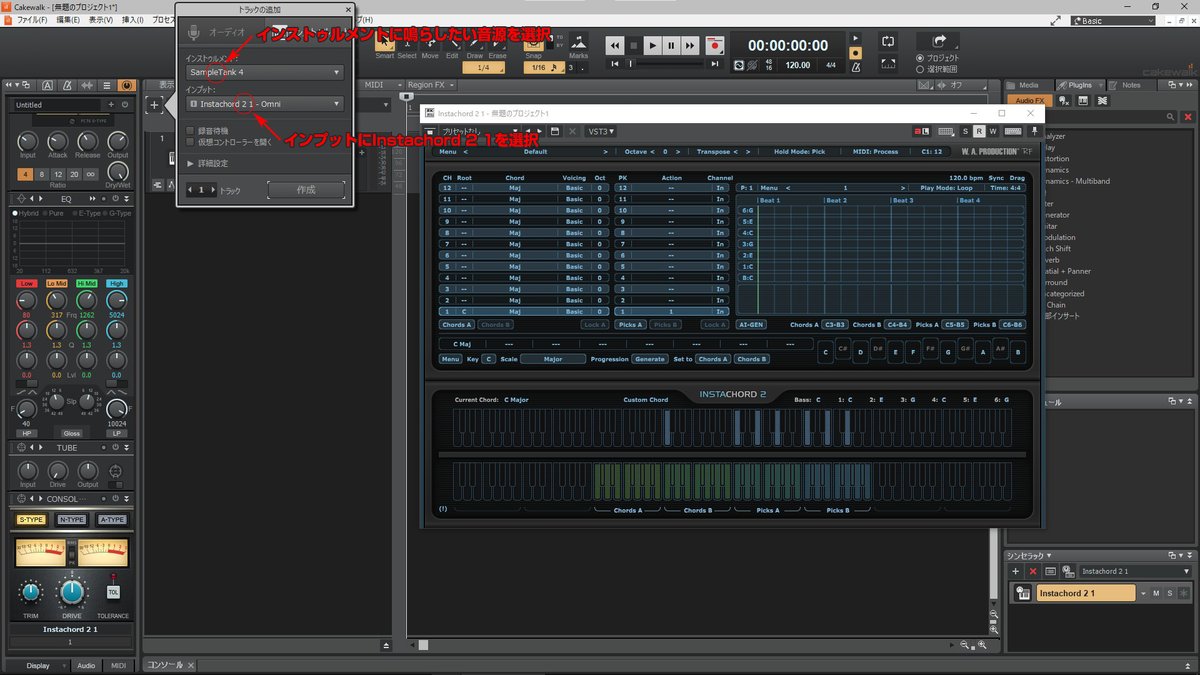Click the 作成 create button

click(x=306, y=190)
